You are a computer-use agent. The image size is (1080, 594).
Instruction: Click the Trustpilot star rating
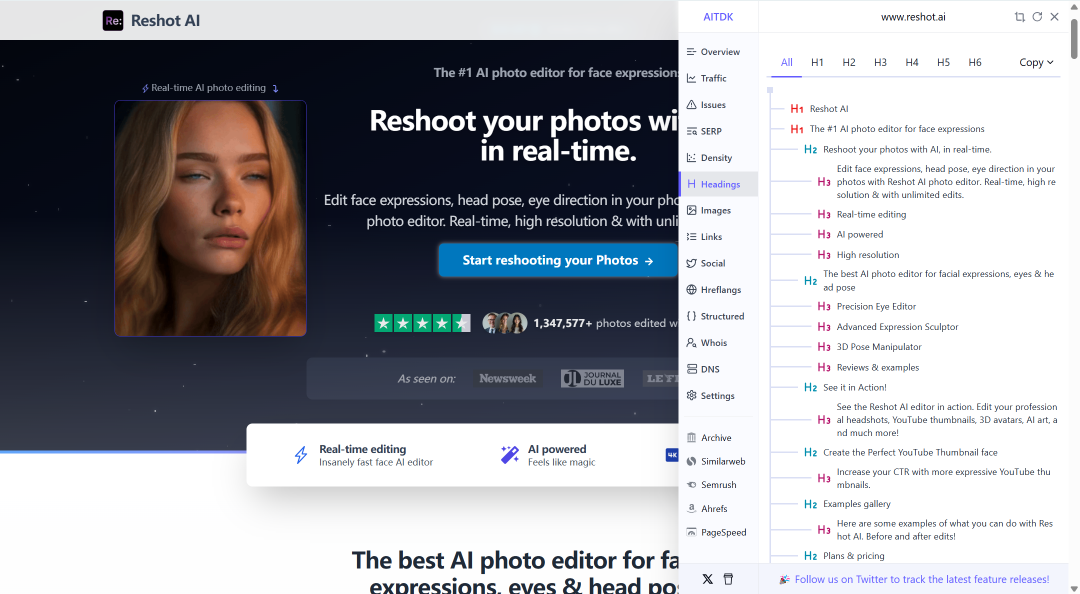click(422, 322)
